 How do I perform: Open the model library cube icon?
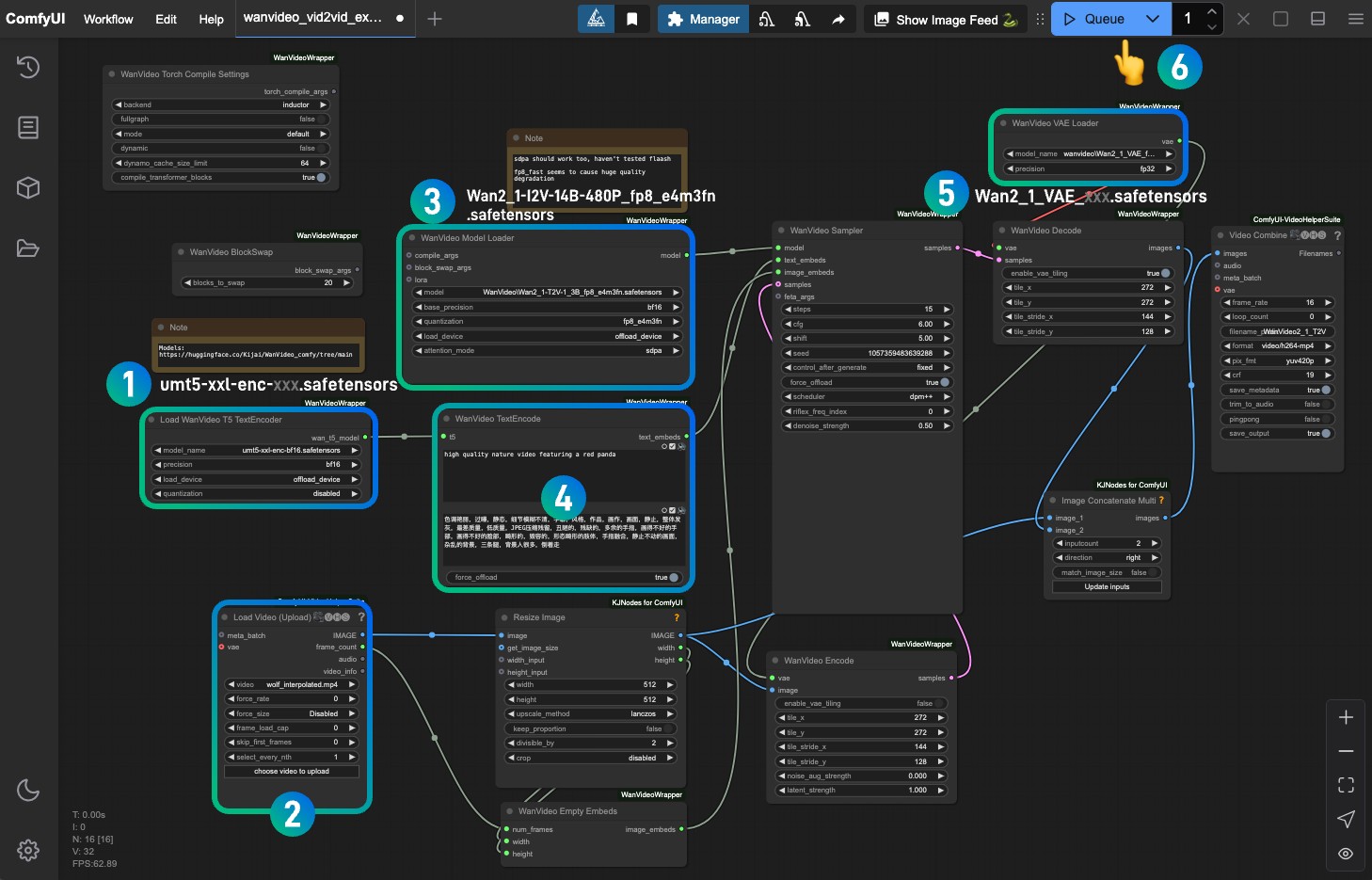click(28, 187)
